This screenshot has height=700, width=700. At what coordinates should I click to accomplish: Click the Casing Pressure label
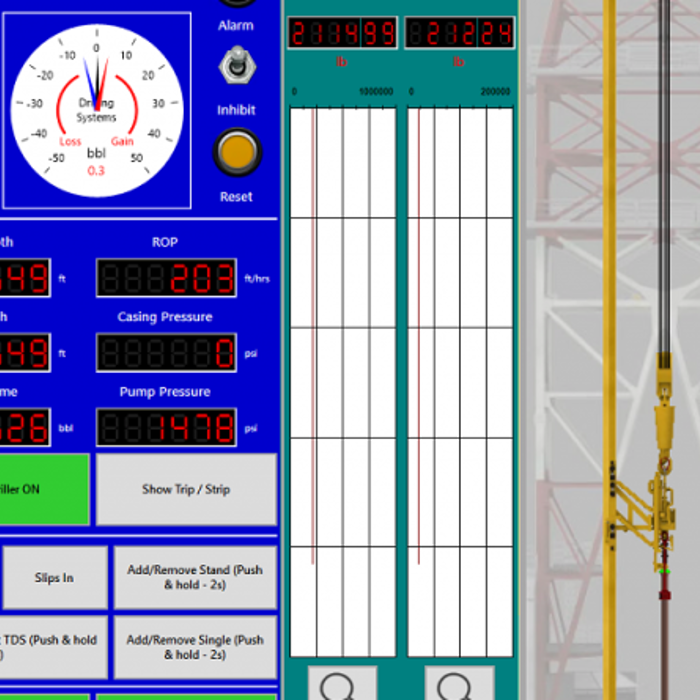(x=165, y=317)
